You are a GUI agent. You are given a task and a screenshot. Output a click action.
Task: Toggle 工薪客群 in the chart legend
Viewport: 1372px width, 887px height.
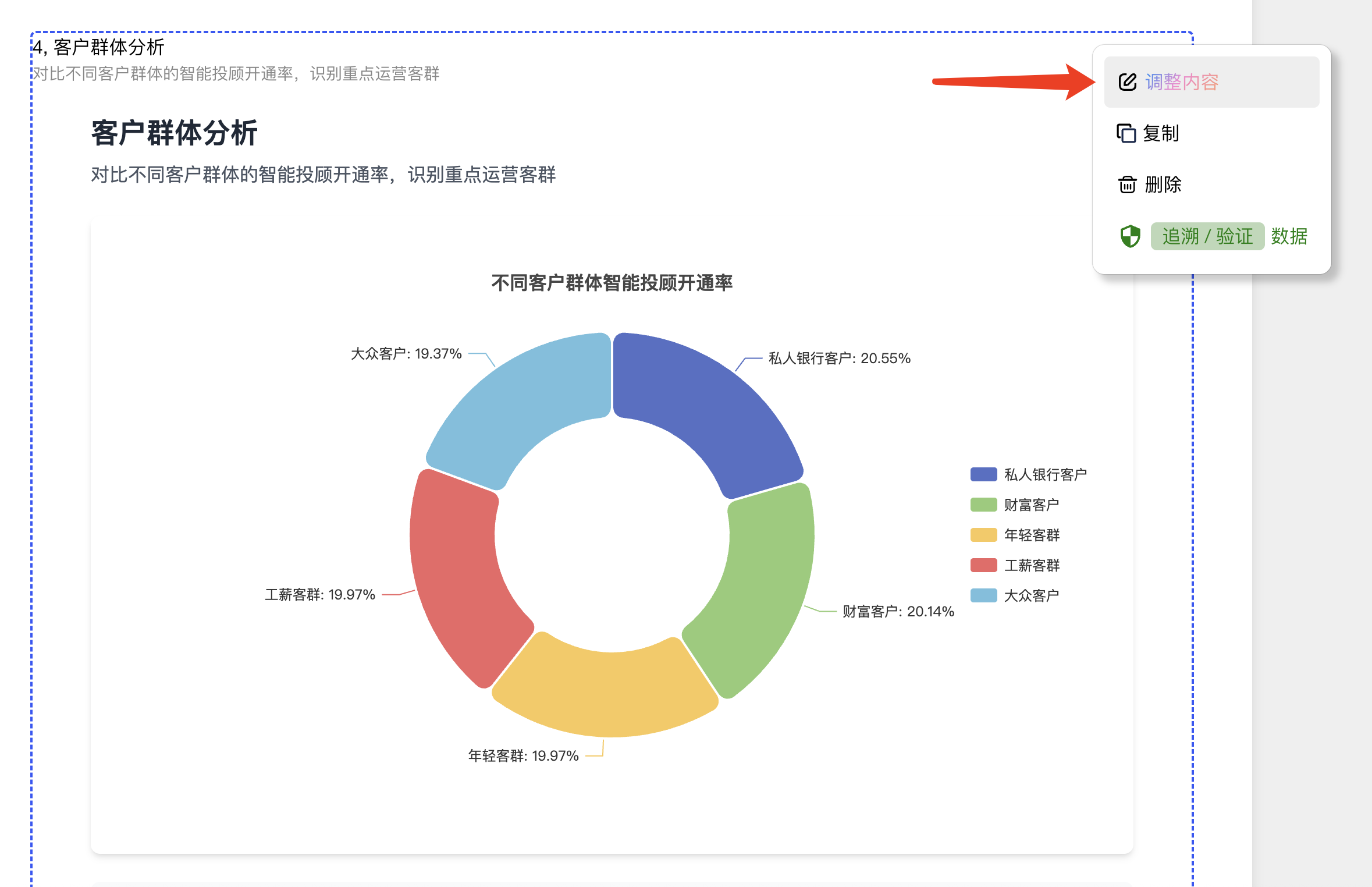coord(1033,565)
